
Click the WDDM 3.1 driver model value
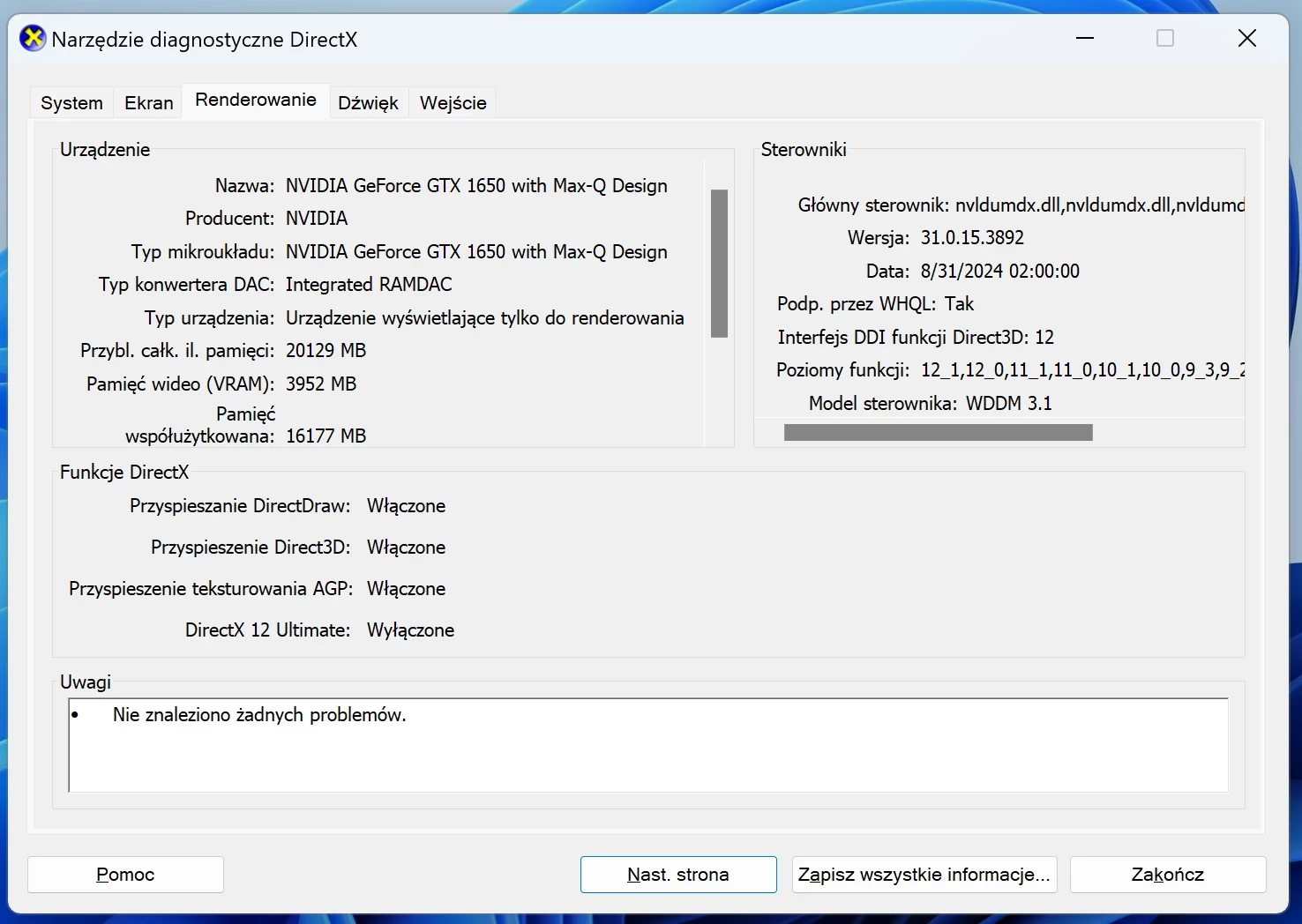click(1009, 404)
